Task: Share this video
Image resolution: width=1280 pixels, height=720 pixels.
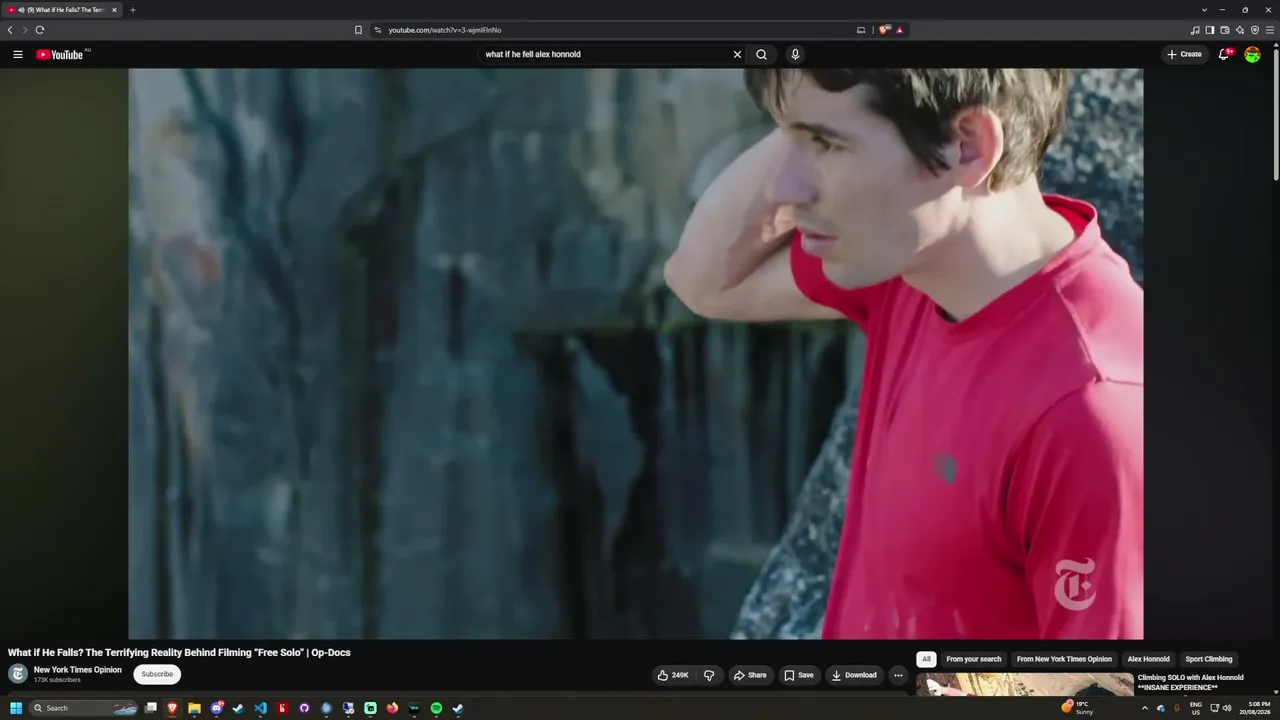Action: 750,675
